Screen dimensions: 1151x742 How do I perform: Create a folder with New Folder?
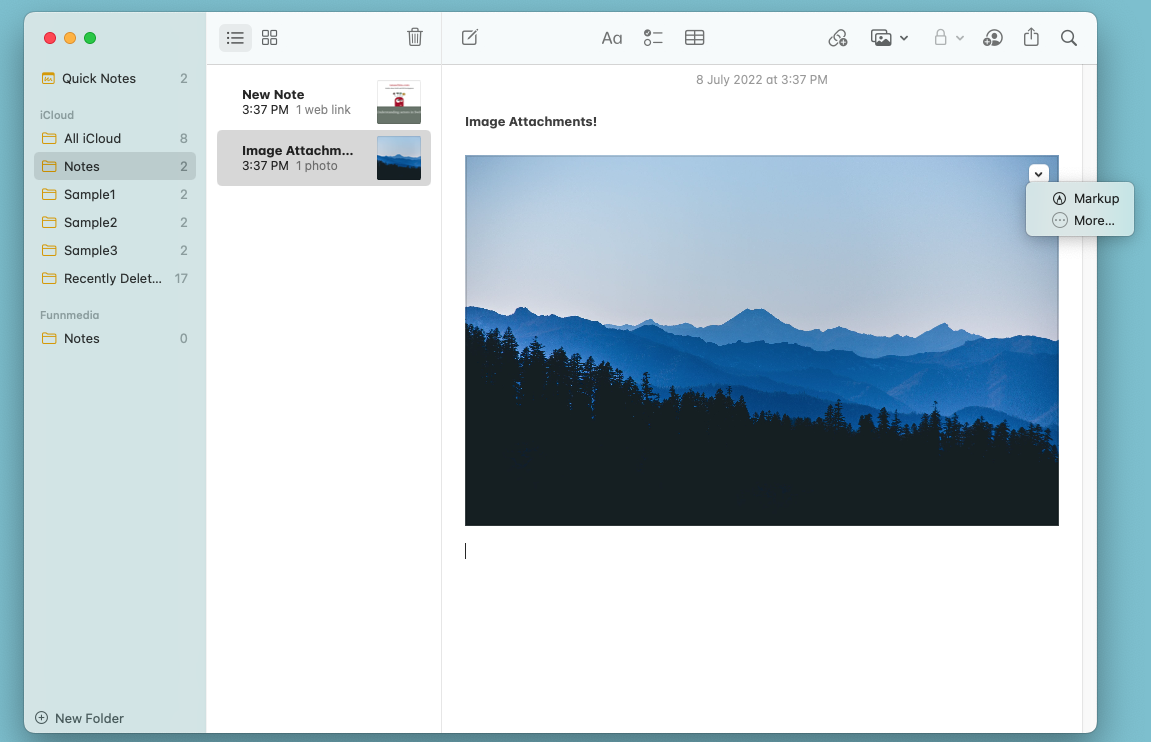tap(78, 718)
